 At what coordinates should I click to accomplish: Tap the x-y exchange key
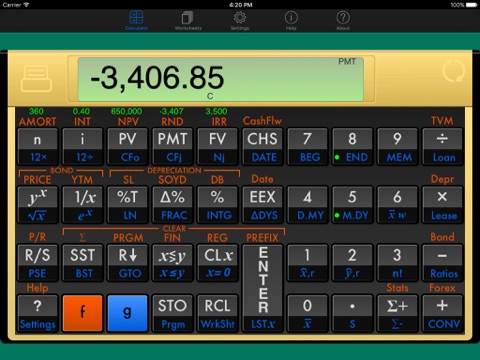click(x=172, y=263)
